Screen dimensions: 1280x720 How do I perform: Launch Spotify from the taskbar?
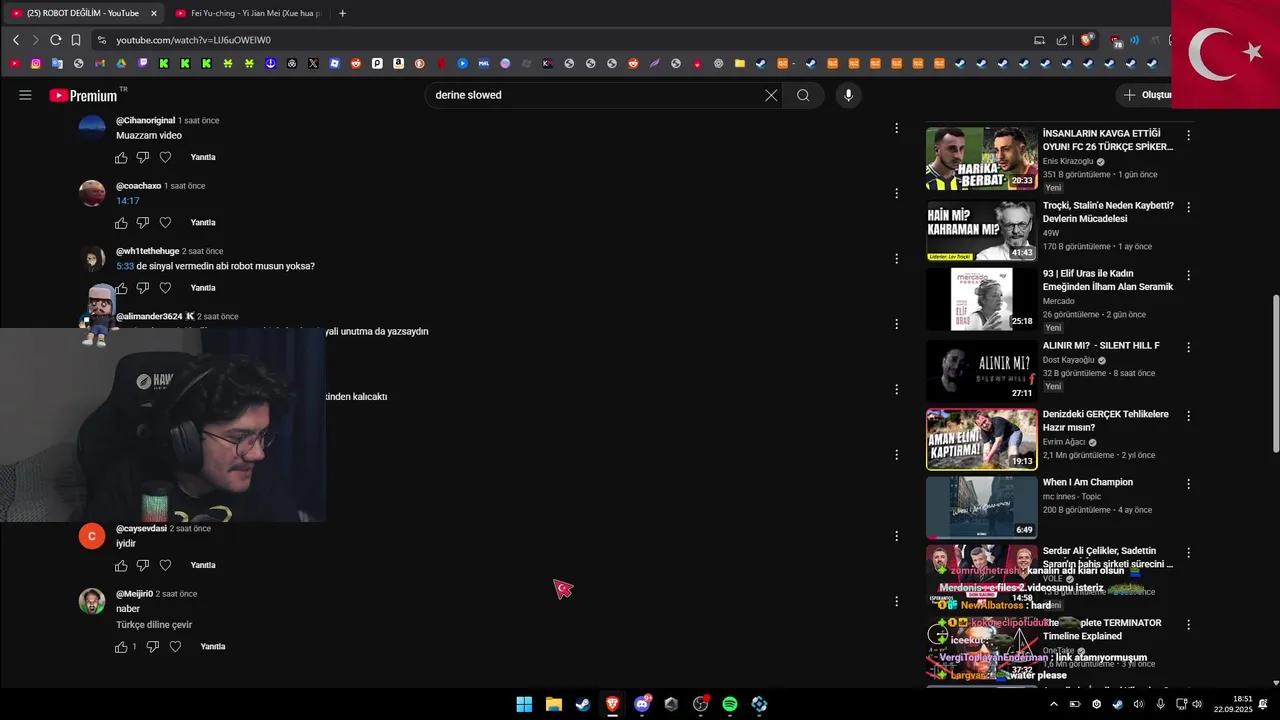point(730,704)
